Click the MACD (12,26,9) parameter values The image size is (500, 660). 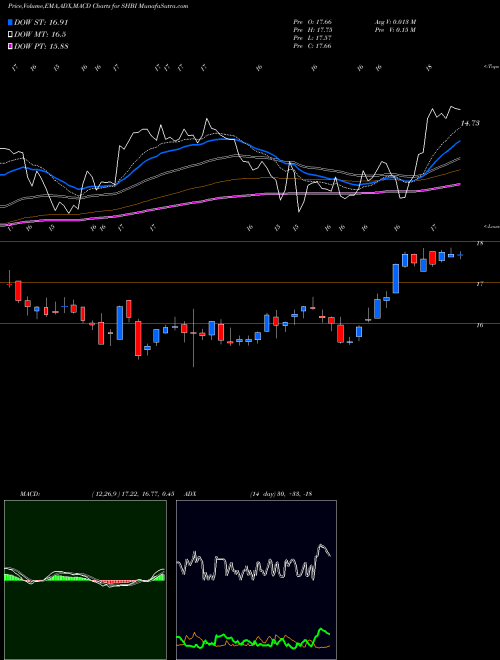click(x=133, y=494)
